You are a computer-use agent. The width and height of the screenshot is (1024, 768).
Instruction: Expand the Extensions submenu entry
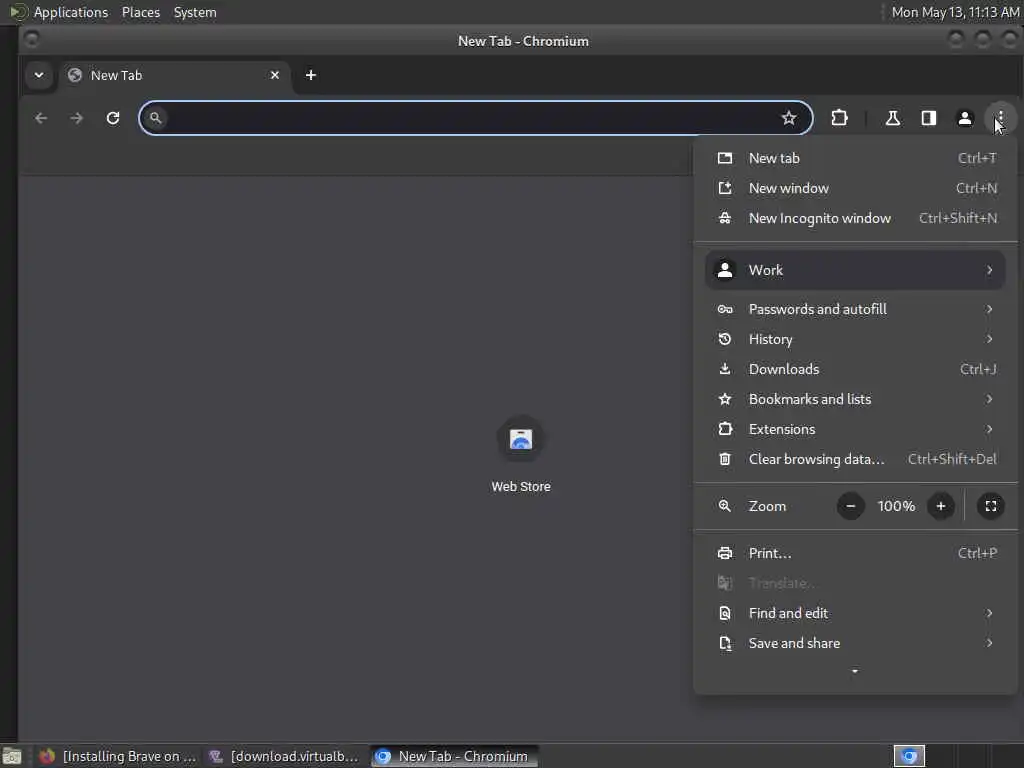click(x=856, y=430)
